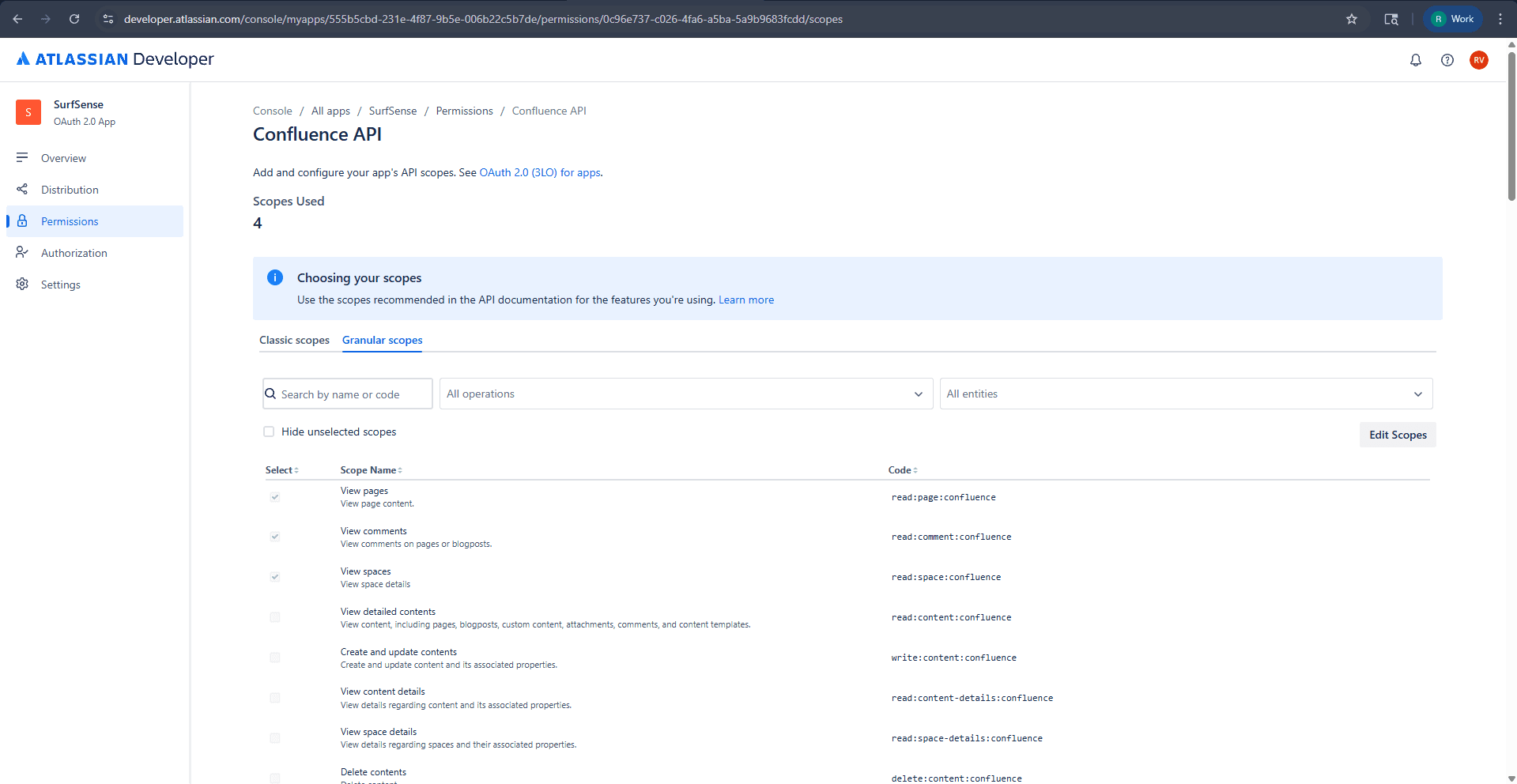Open the All entities dropdown

[x=1185, y=393]
